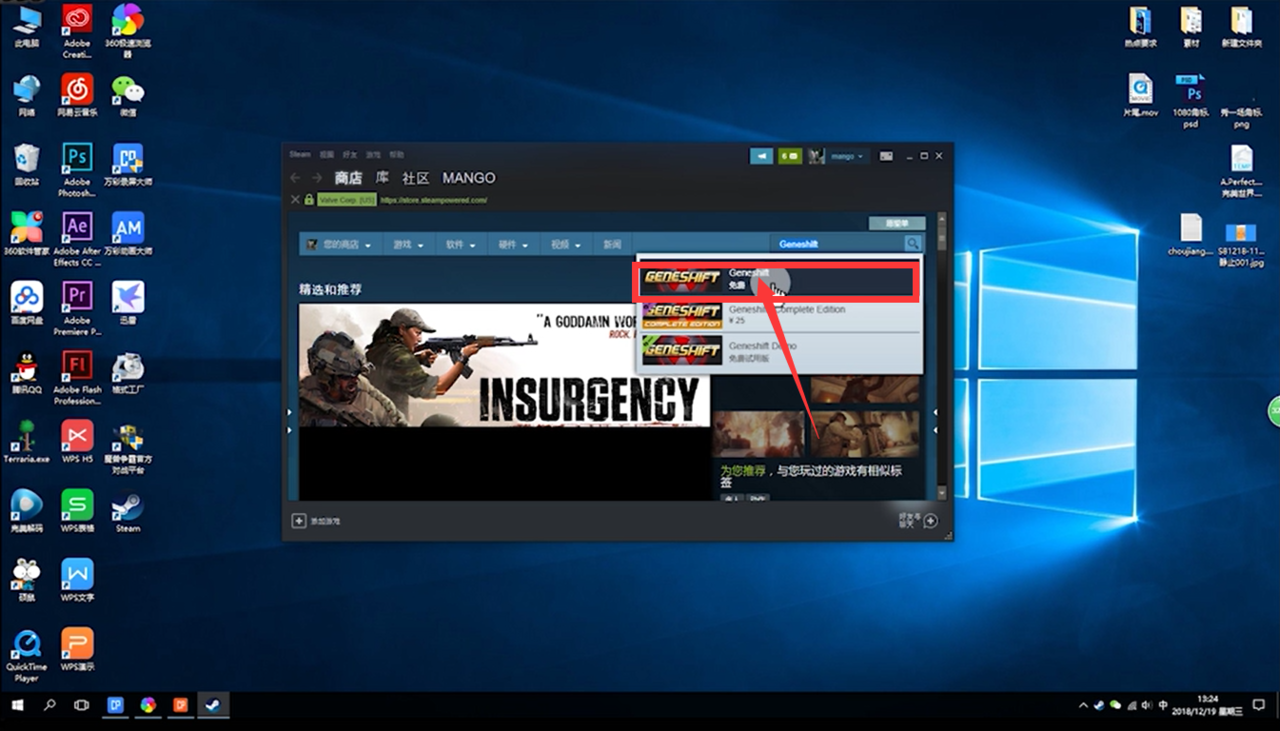
Task: Stop page loading with the X icon
Action: 295,200
